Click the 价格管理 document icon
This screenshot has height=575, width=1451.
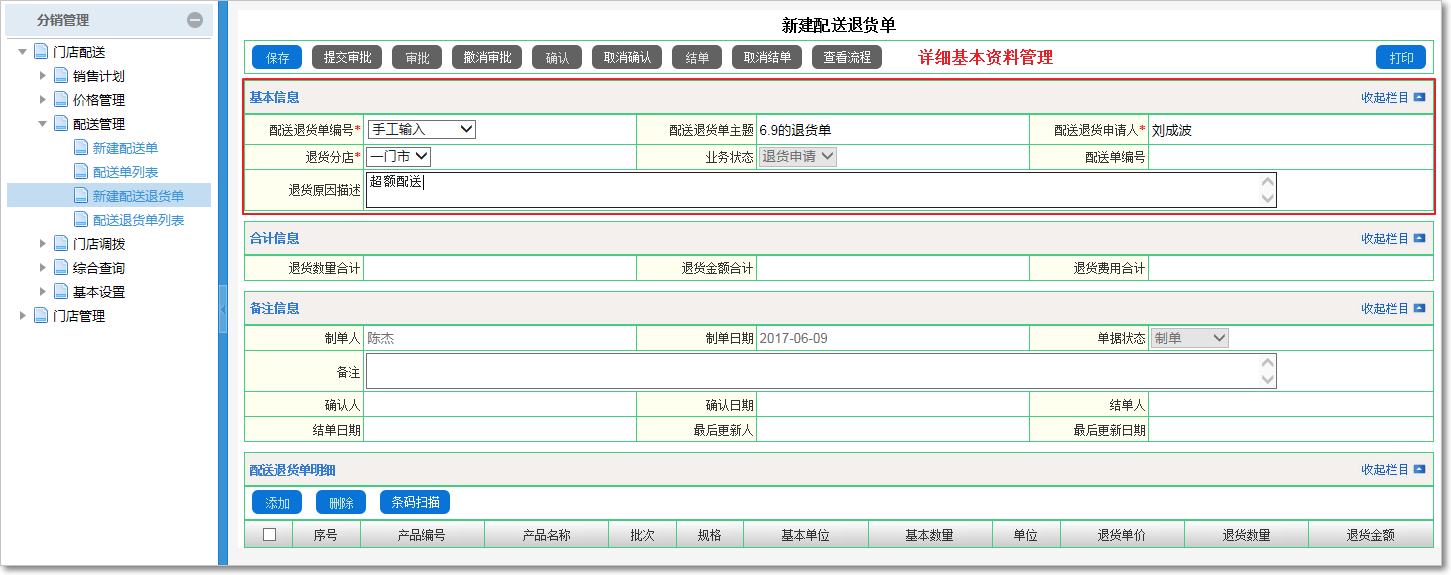tap(61, 100)
